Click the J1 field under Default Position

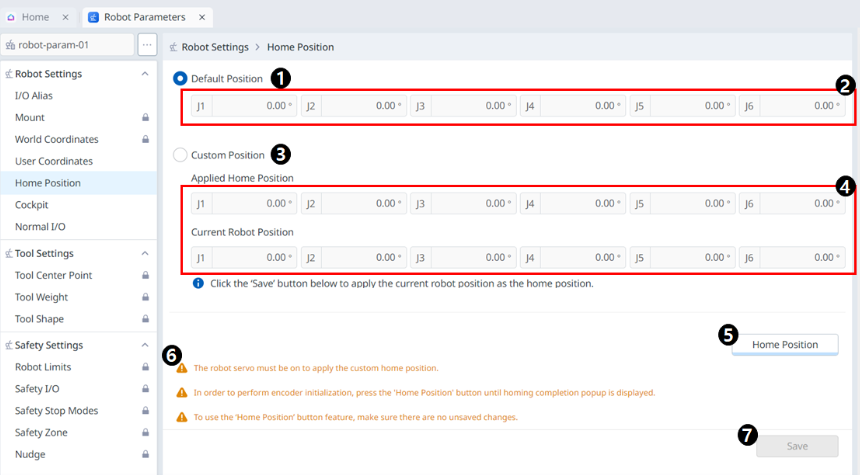[244, 106]
